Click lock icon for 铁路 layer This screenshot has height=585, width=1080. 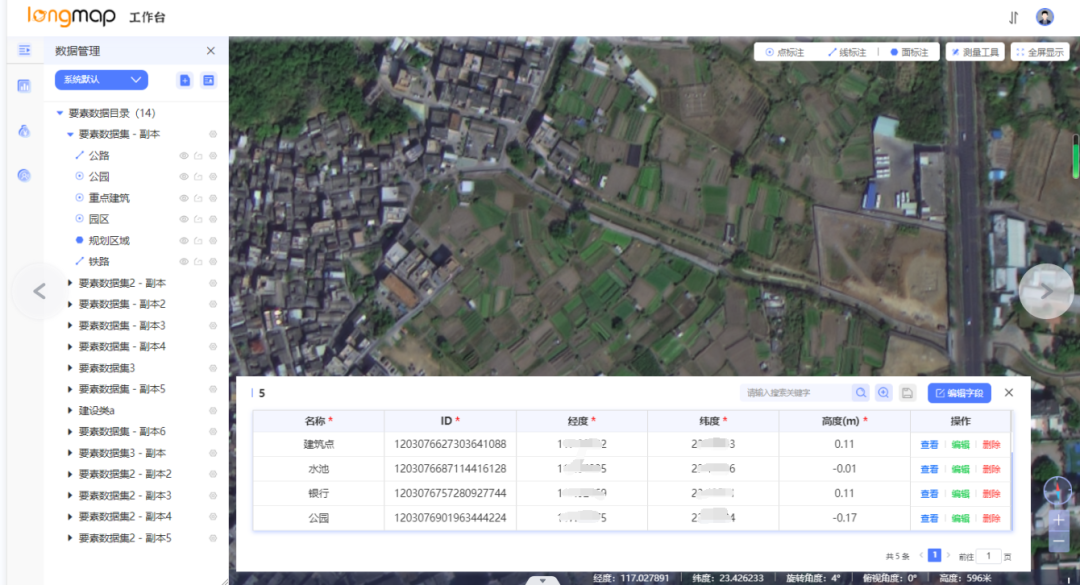click(198, 262)
